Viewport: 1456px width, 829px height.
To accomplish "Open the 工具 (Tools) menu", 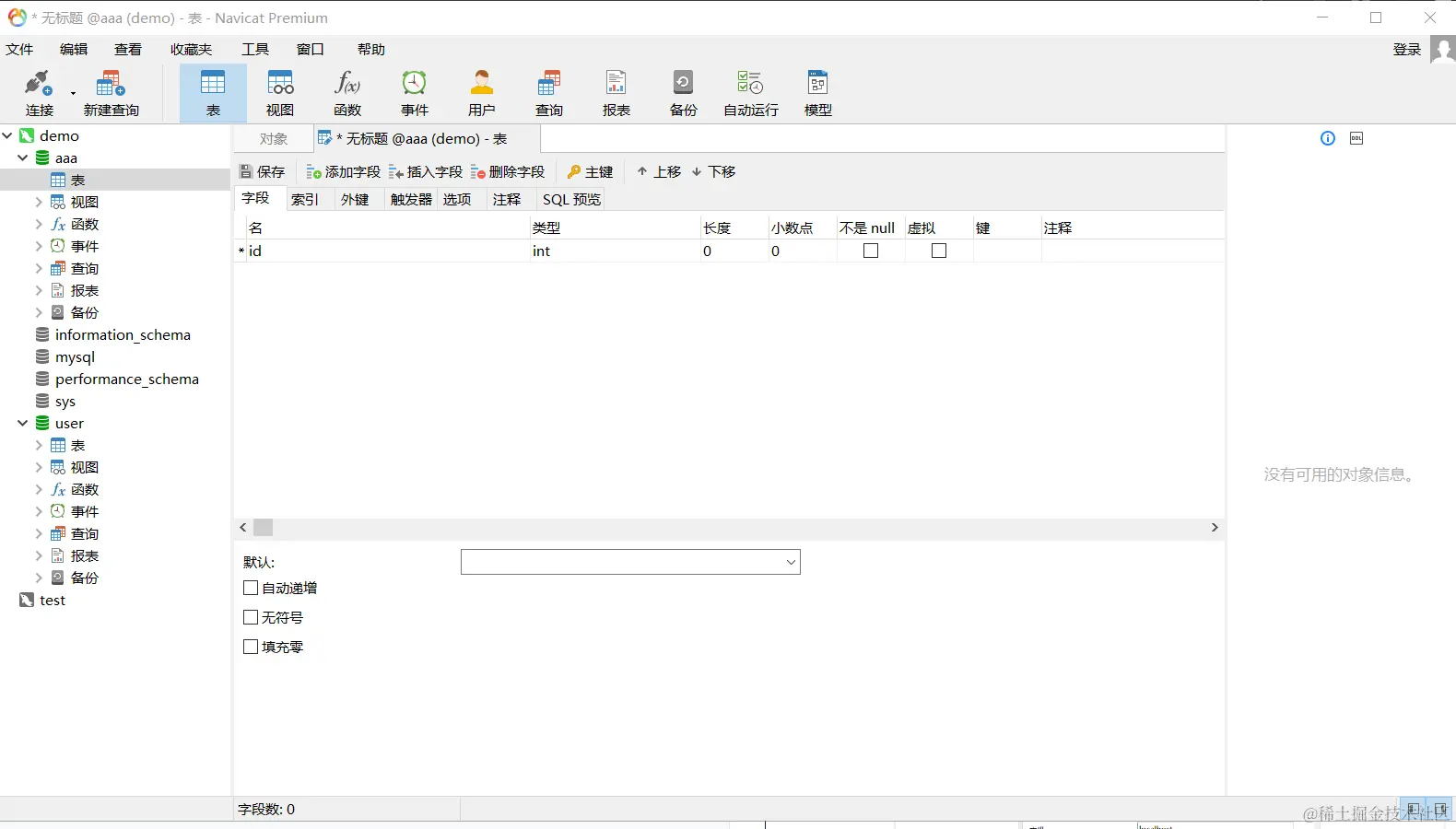I will coord(255,49).
